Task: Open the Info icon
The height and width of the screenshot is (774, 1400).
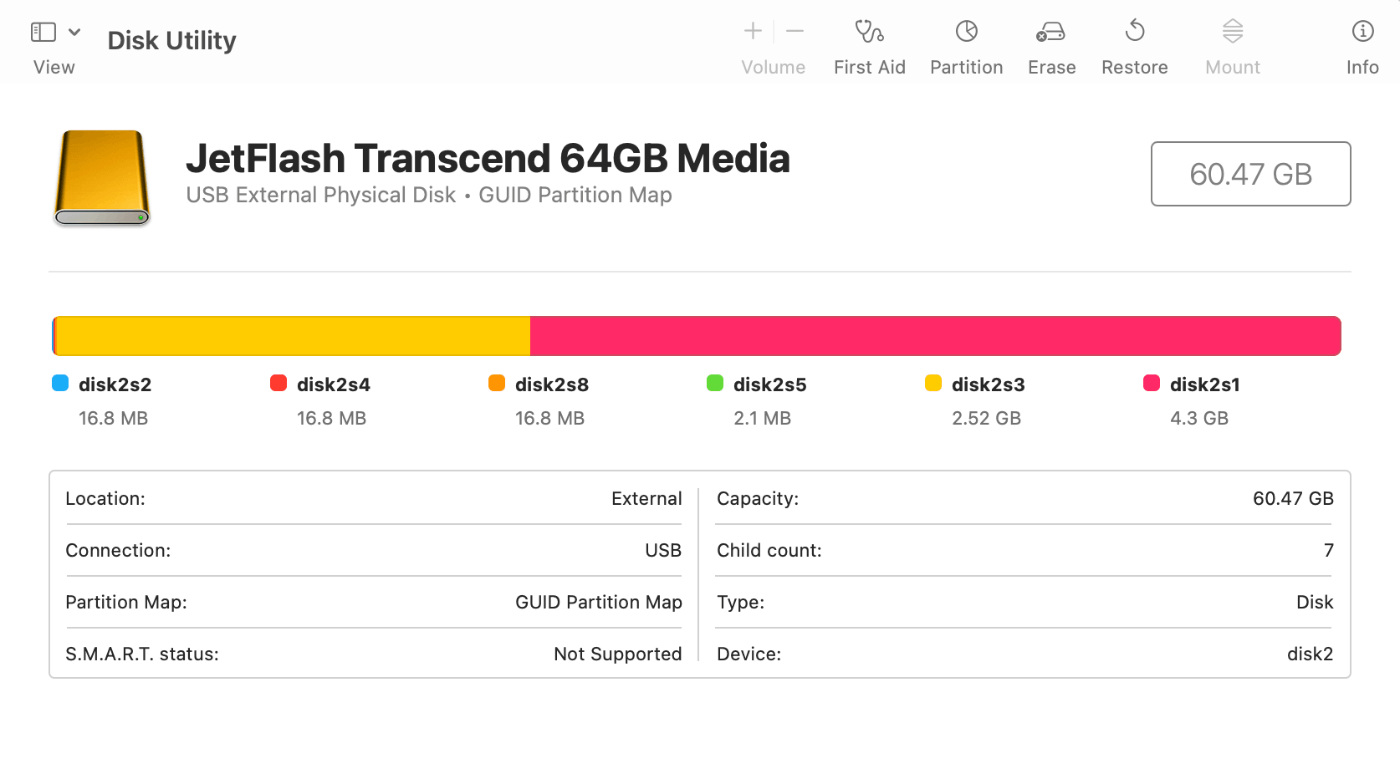Action: 1362,32
